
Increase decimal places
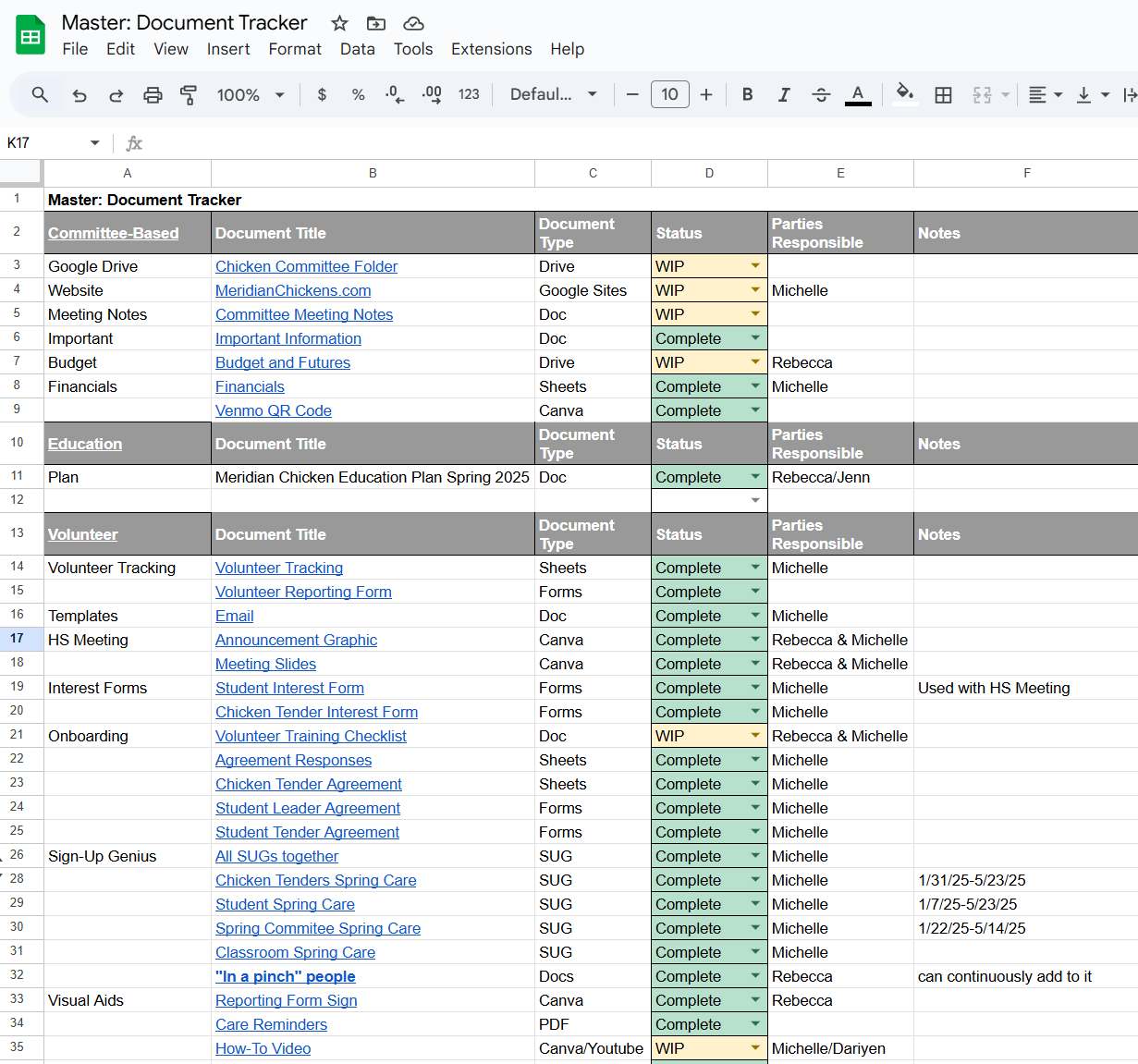(x=432, y=94)
